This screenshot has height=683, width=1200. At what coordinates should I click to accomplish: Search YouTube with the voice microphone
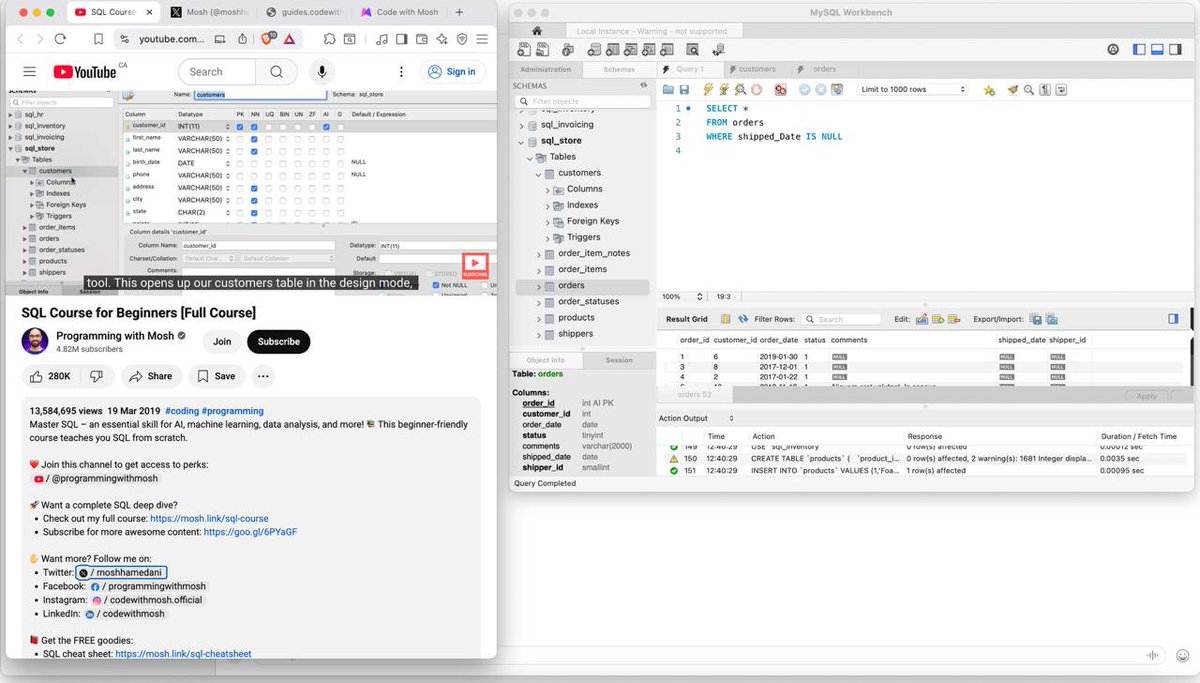pos(322,72)
